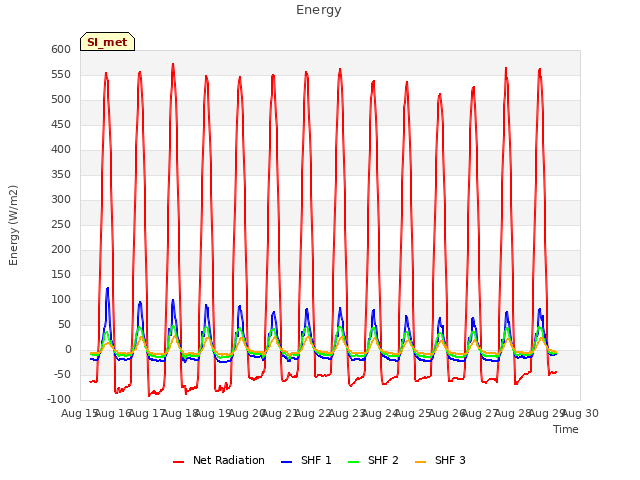Click the Aug 28 x-axis date label

[x=513, y=413]
